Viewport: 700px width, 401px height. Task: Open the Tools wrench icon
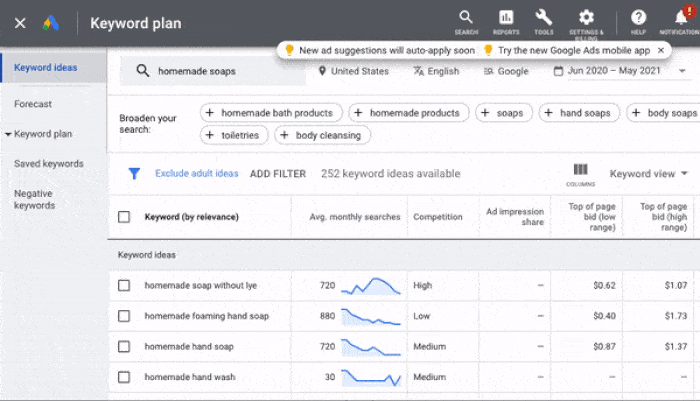tap(544, 17)
